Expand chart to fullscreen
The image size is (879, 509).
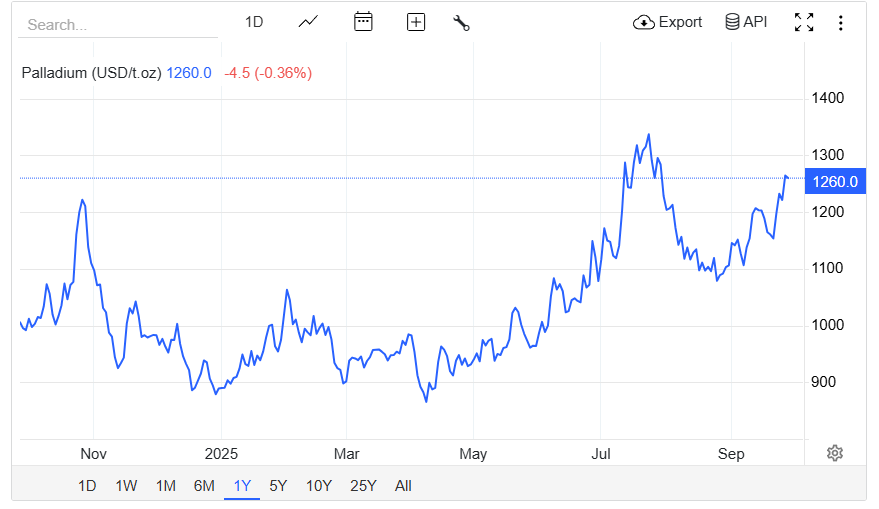pos(803,22)
